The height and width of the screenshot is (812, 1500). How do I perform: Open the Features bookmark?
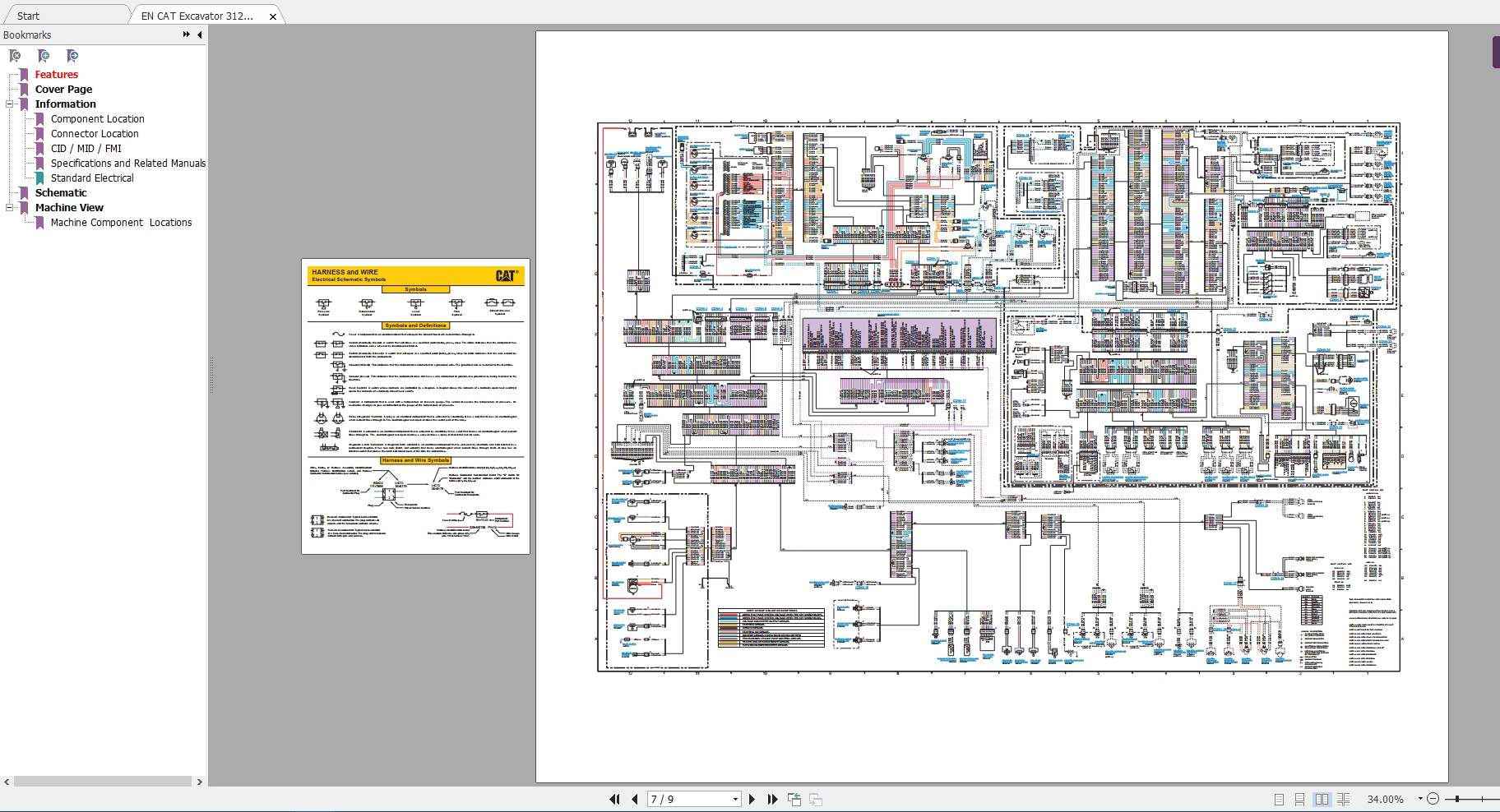tap(56, 75)
